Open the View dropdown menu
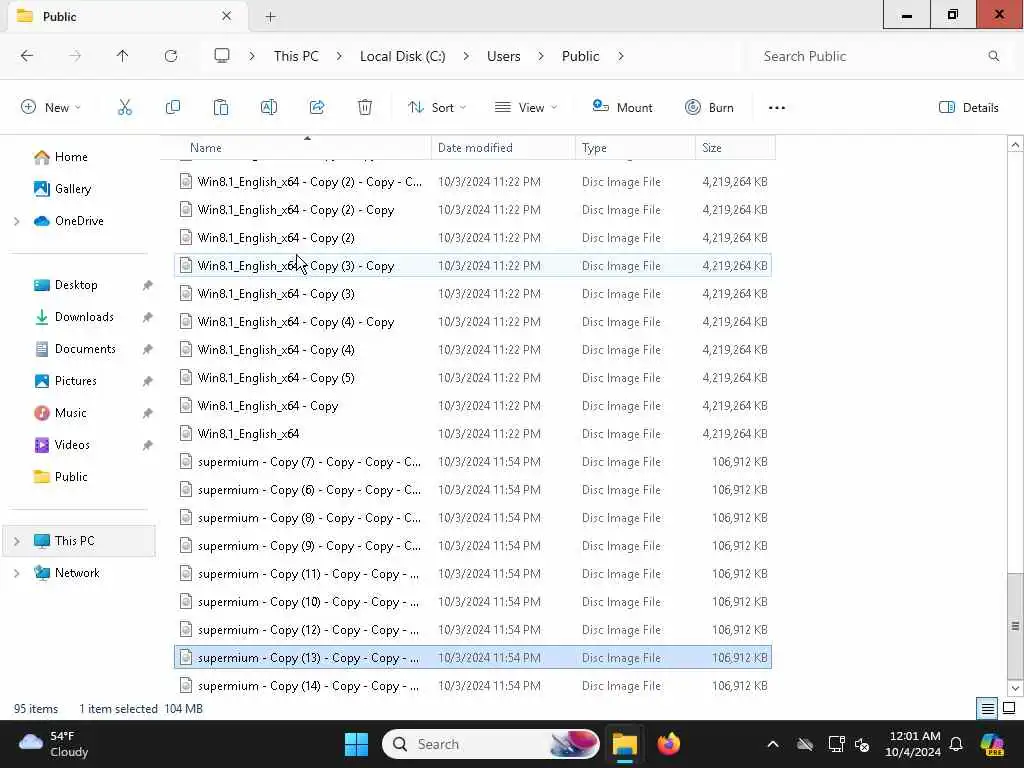 click(526, 108)
